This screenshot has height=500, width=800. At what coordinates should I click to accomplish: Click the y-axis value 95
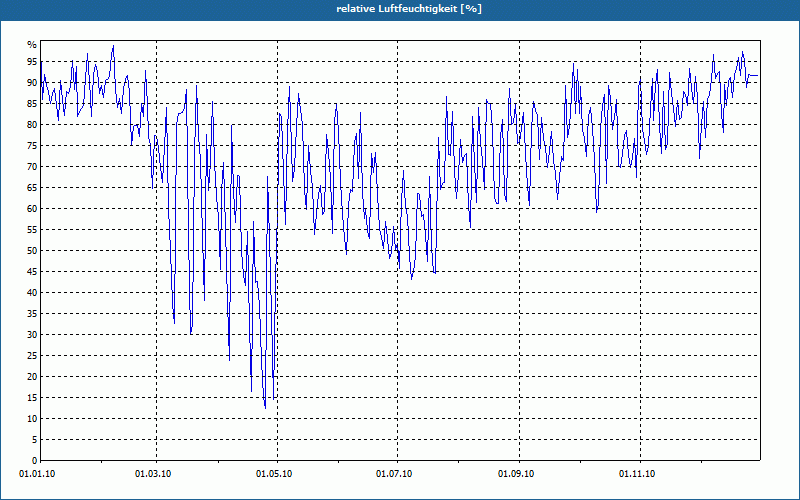[x=32, y=62]
